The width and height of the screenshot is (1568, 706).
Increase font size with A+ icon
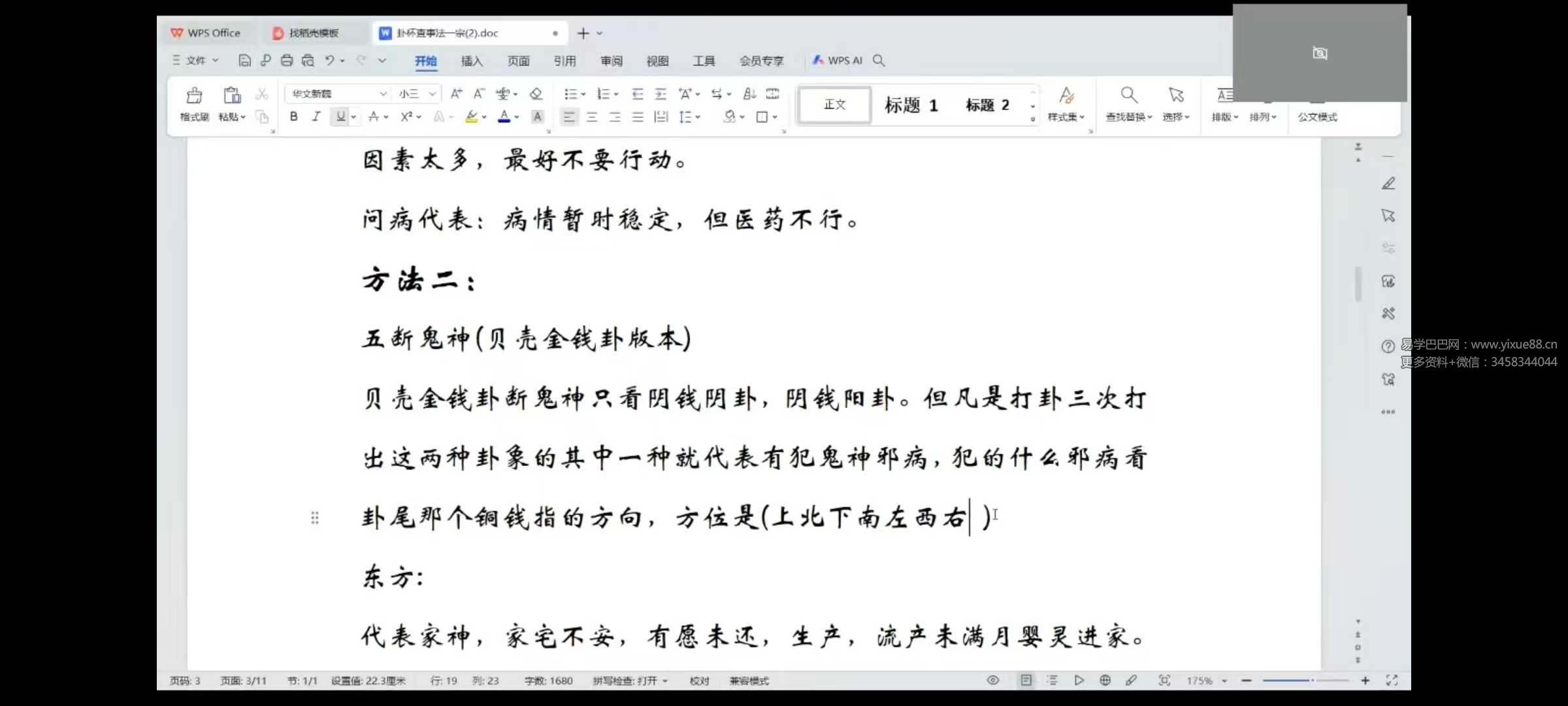tap(456, 94)
